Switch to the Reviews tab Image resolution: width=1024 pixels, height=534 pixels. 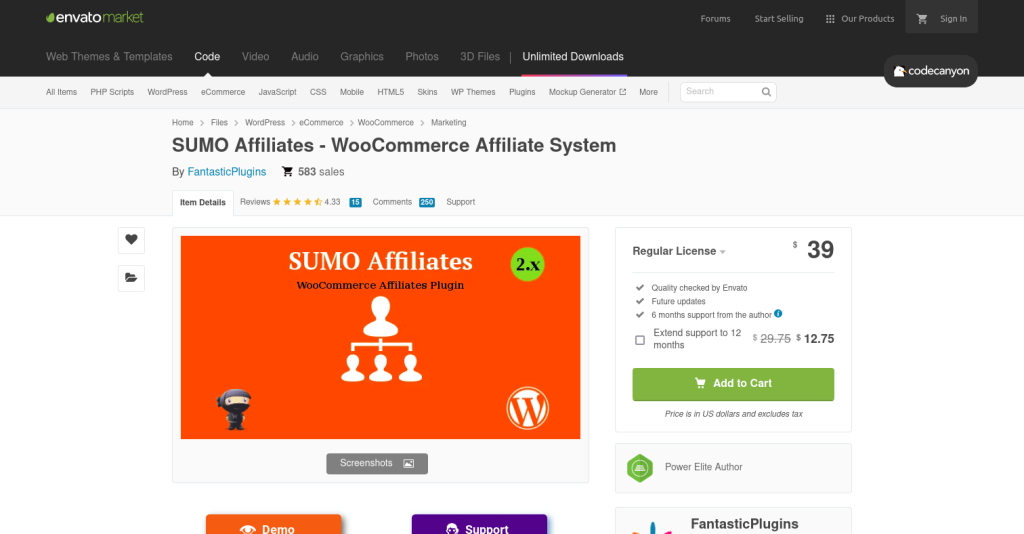[300, 202]
